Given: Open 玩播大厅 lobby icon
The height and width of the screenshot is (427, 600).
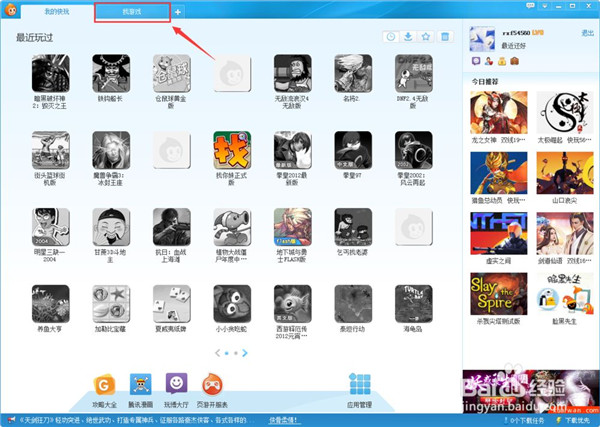Looking at the screenshot, I should [175, 383].
